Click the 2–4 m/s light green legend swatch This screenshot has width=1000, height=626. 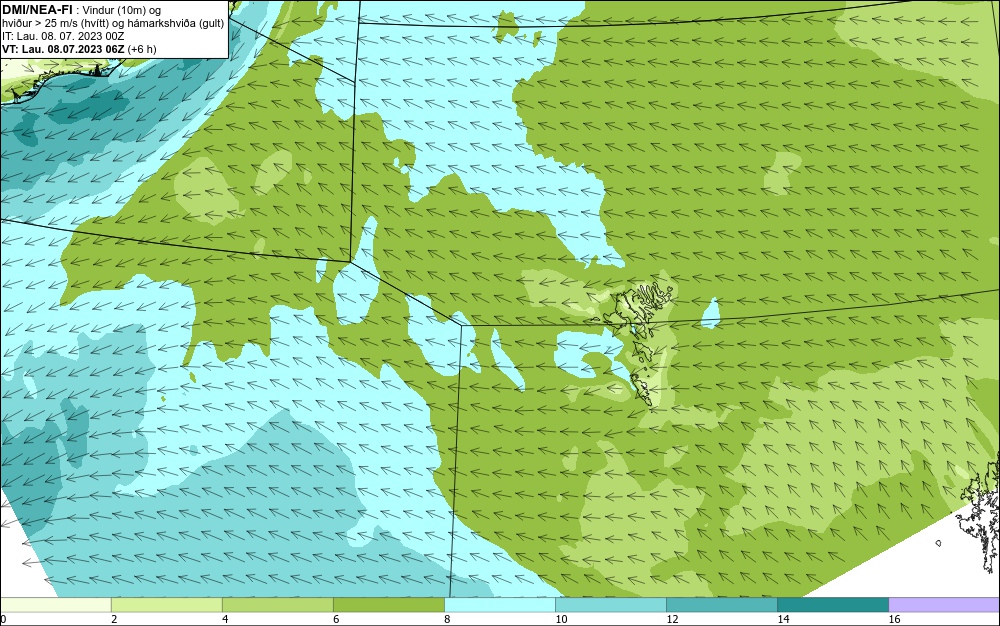[166, 605]
